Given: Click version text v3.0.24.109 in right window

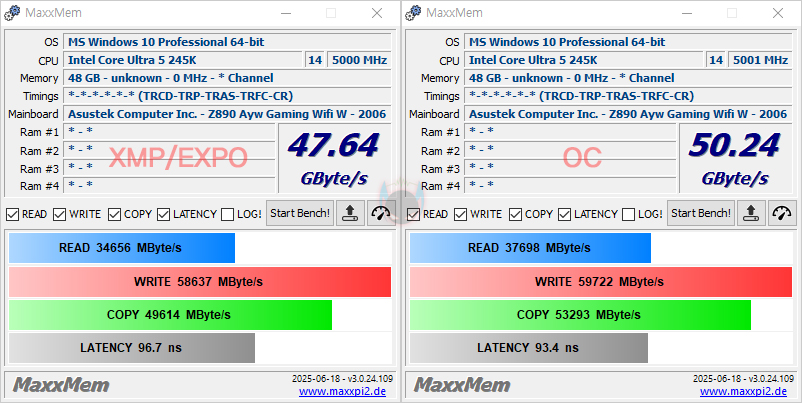Looking at the screenshot, I should [771, 379].
